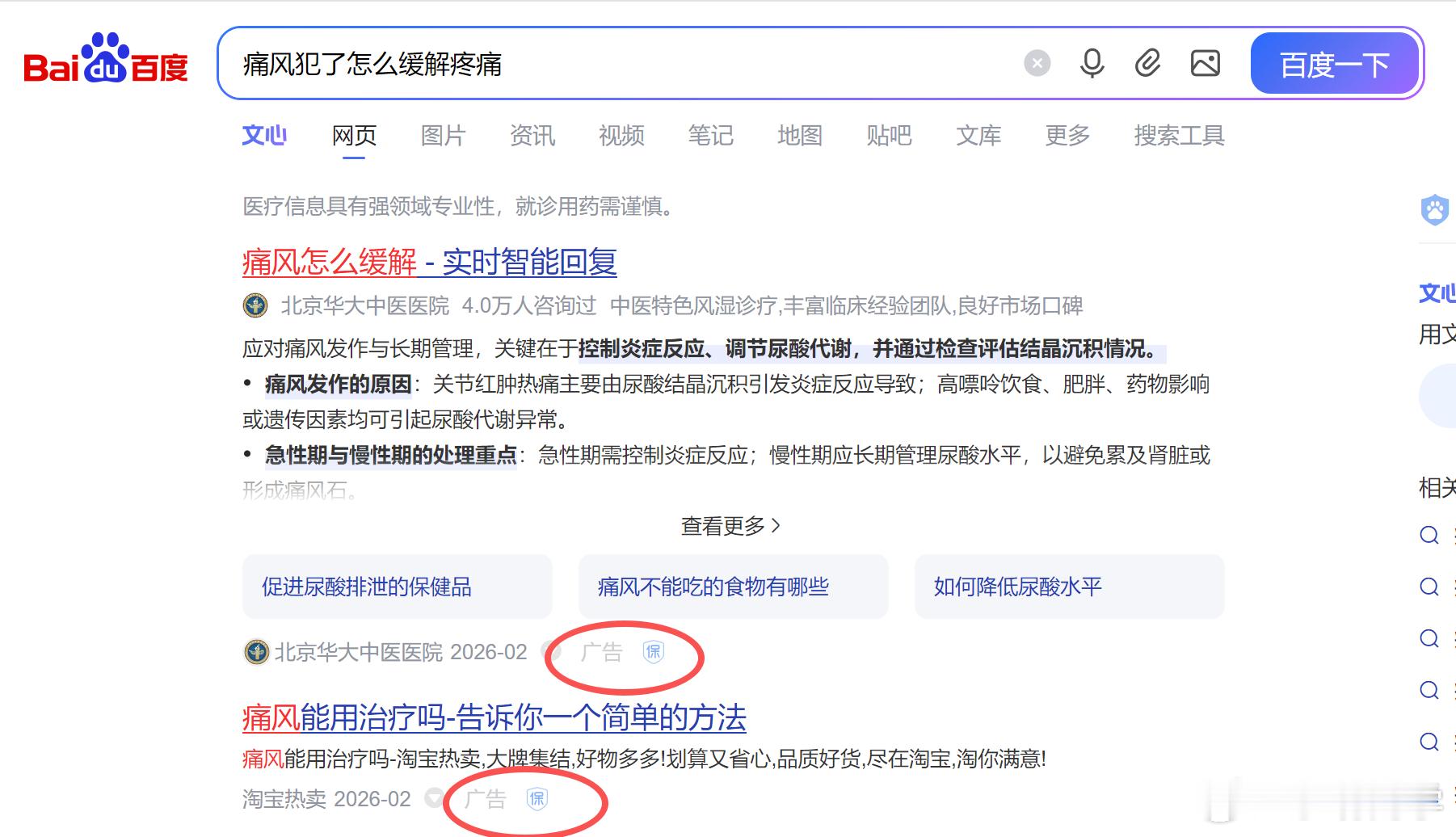Click the hospital logo beside 北京华大中医医院 2026-02
1456x837 pixels.
point(256,652)
